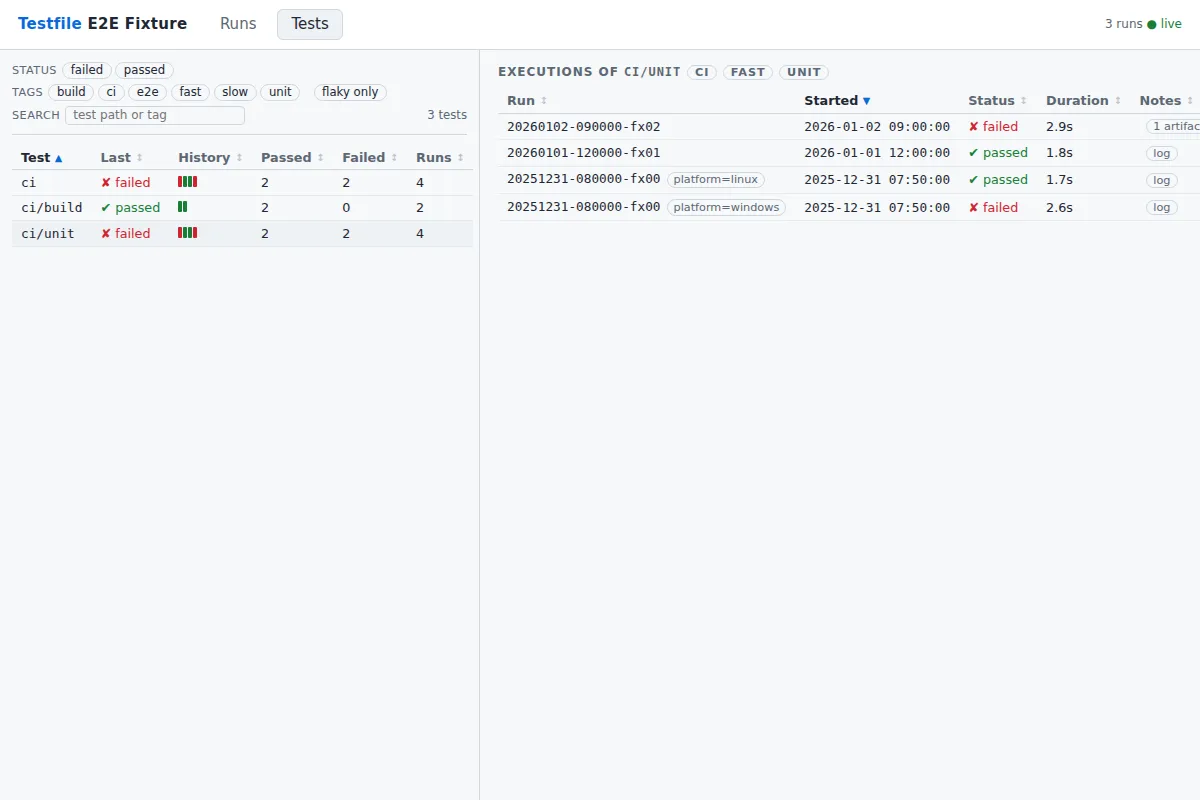Click the platform=linux badge
1200x800 pixels.
click(716, 180)
